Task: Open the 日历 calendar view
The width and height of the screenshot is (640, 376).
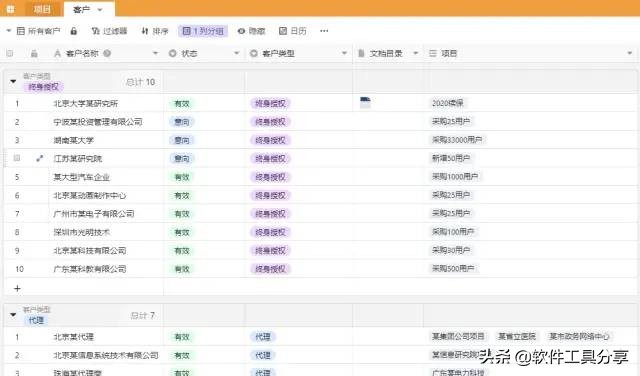Action: coord(293,31)
